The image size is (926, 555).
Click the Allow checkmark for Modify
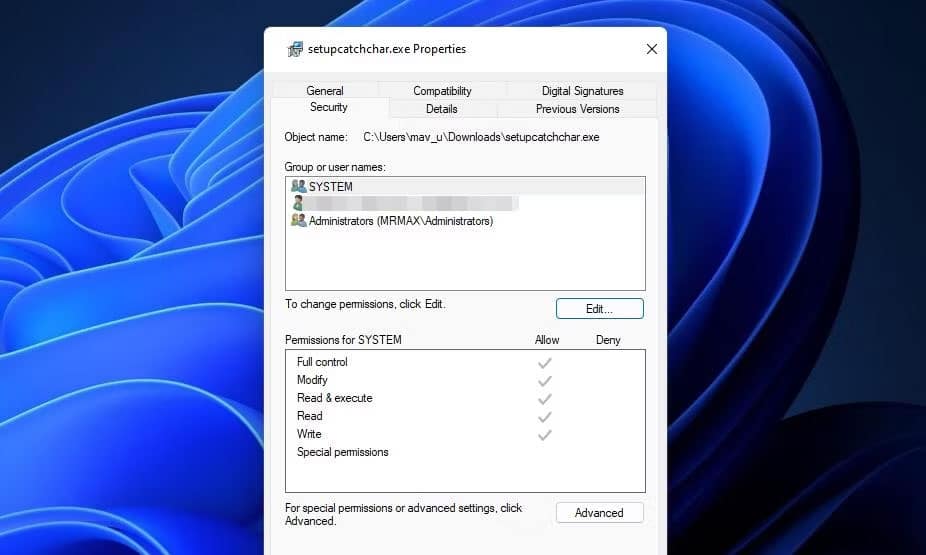coord(544,381)
